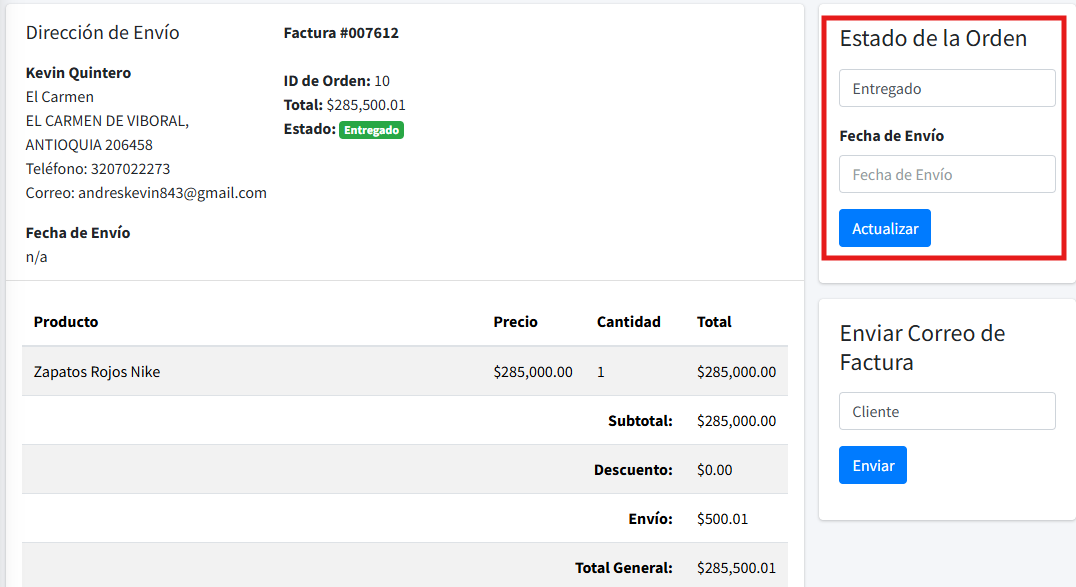Click the Cantidad column header
1076x587 pixels.
[628, 322]
